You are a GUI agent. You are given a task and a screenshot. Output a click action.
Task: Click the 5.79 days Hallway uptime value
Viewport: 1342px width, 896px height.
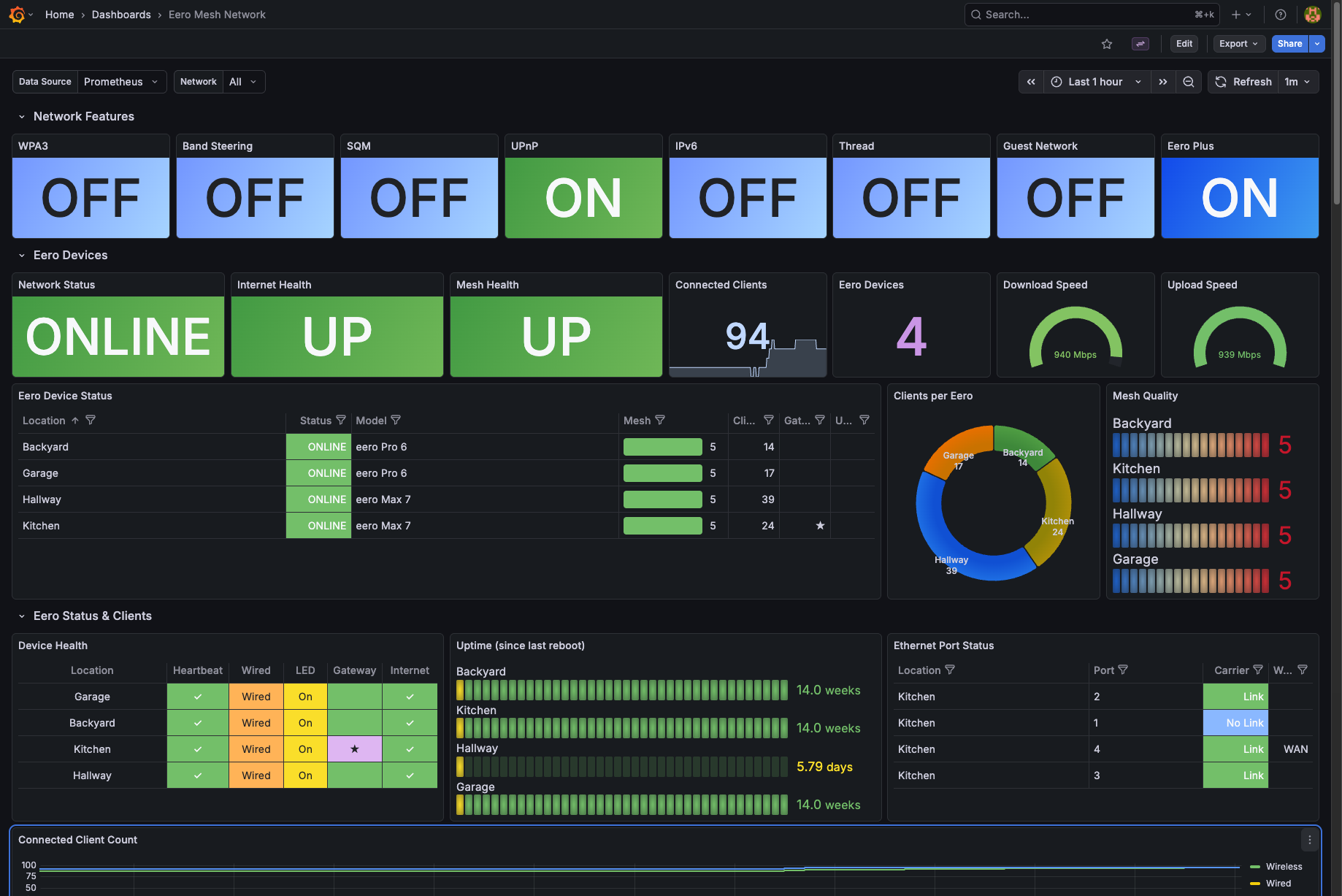coord(824,767)
